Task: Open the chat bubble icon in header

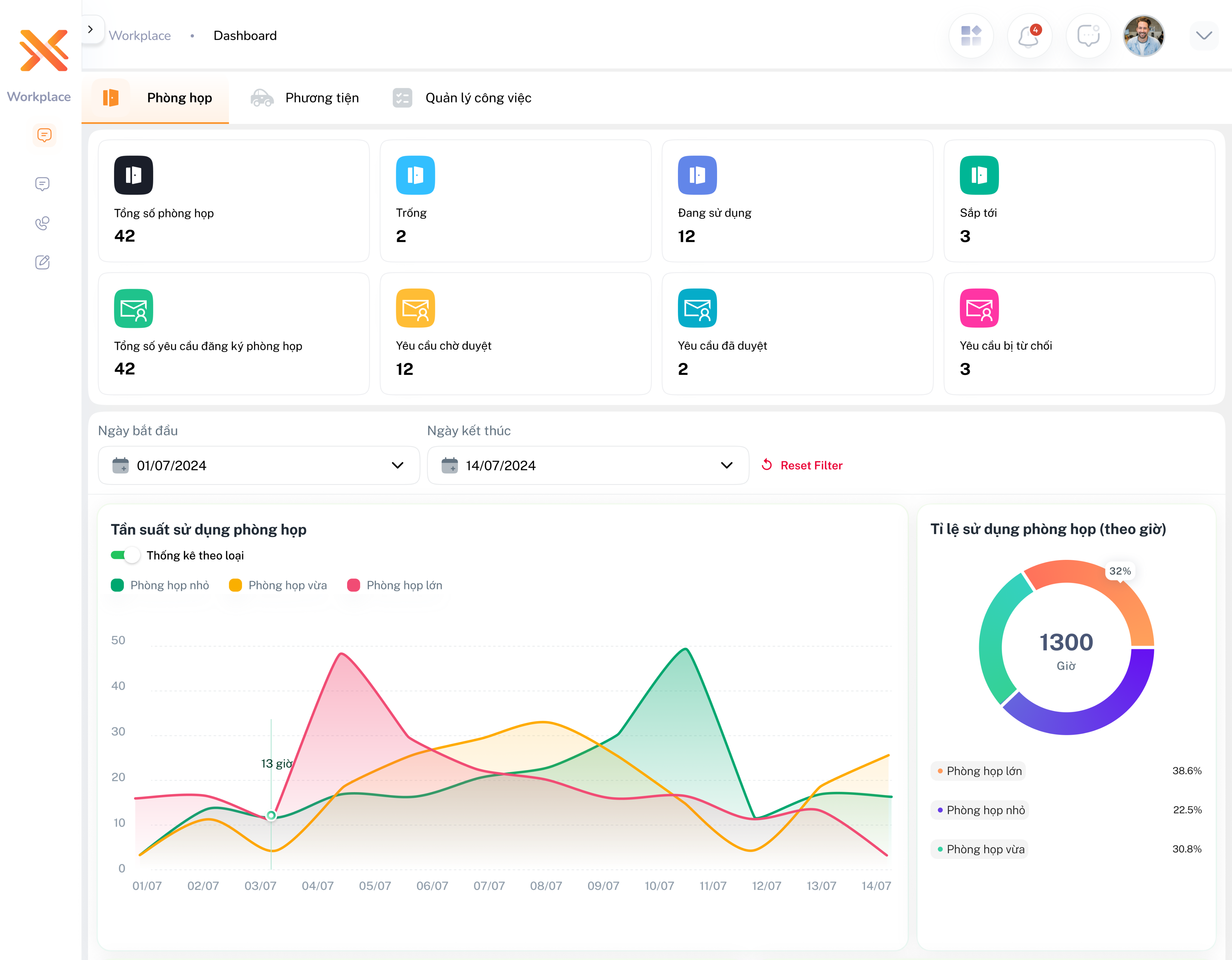Action: [x=1088, y=36]
